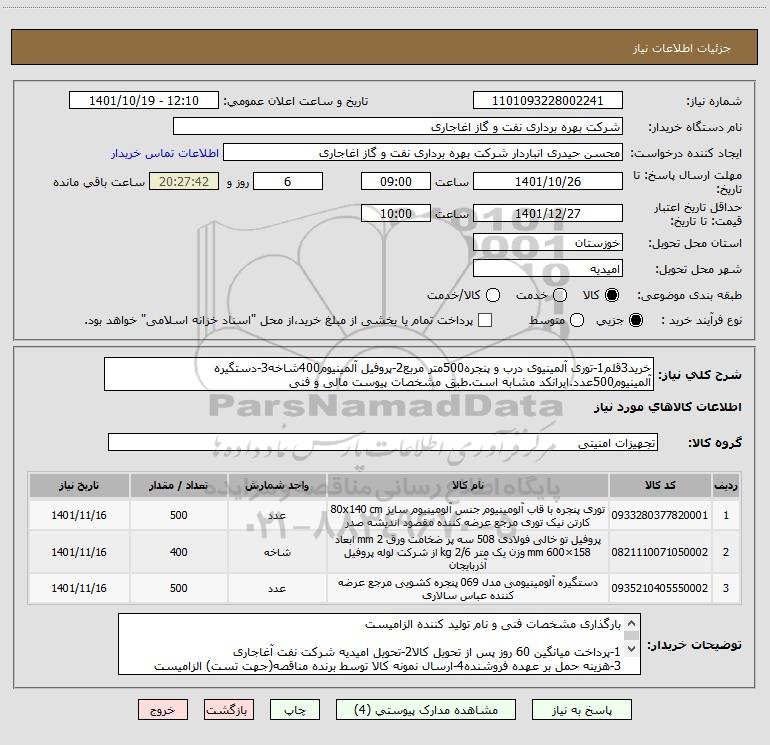Click the delivery province field خوزستان
Screen dimensions: 770x745
coord(548,243)
